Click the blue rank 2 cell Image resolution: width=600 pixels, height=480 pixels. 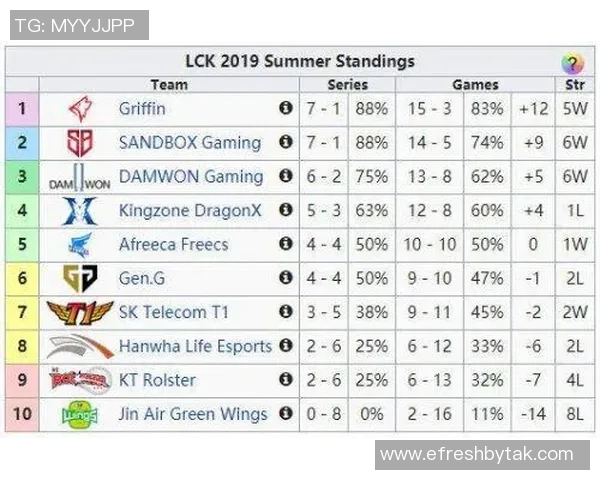click(x=22, y=142)
